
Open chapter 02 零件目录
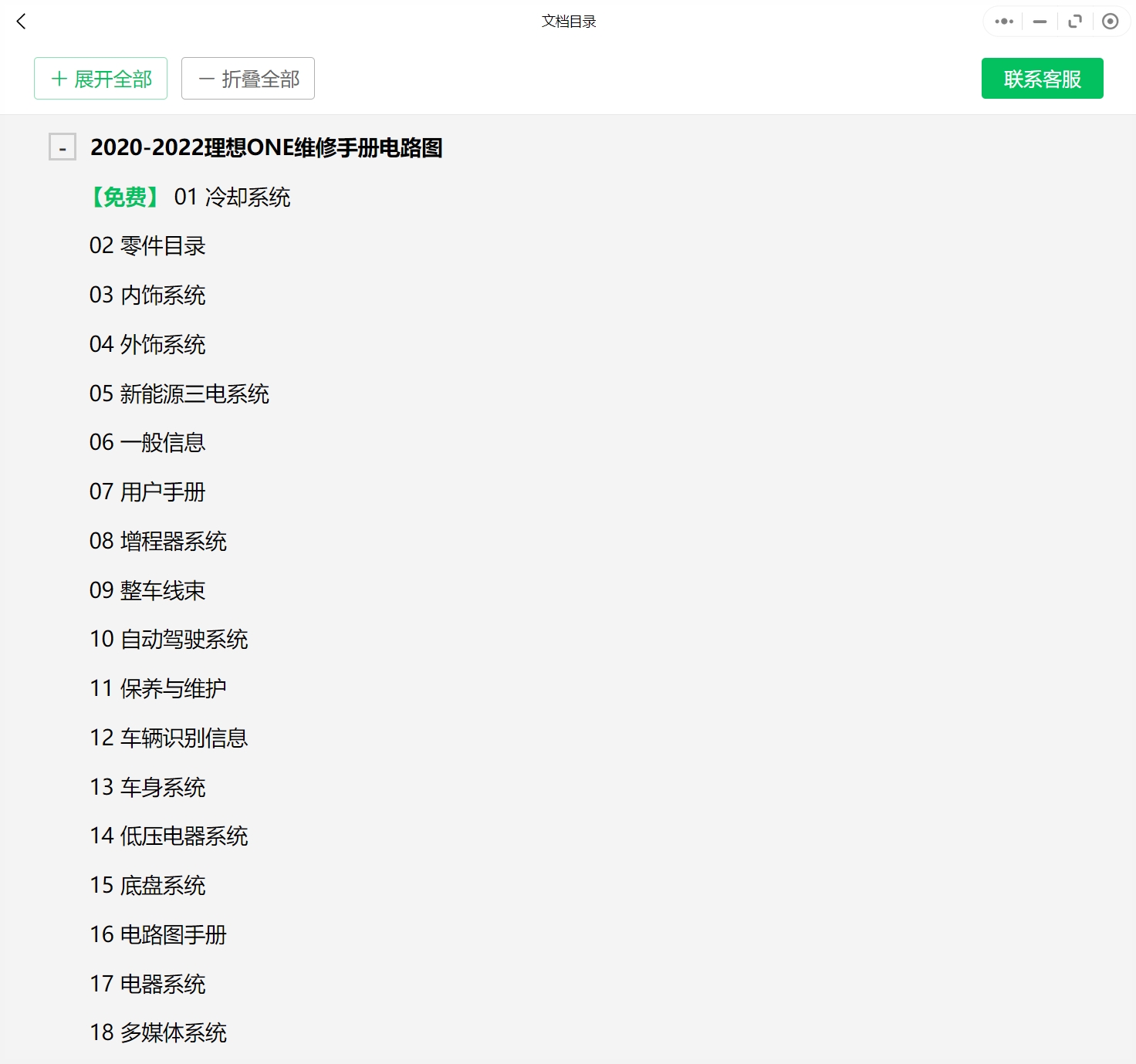tap(147, 245)
